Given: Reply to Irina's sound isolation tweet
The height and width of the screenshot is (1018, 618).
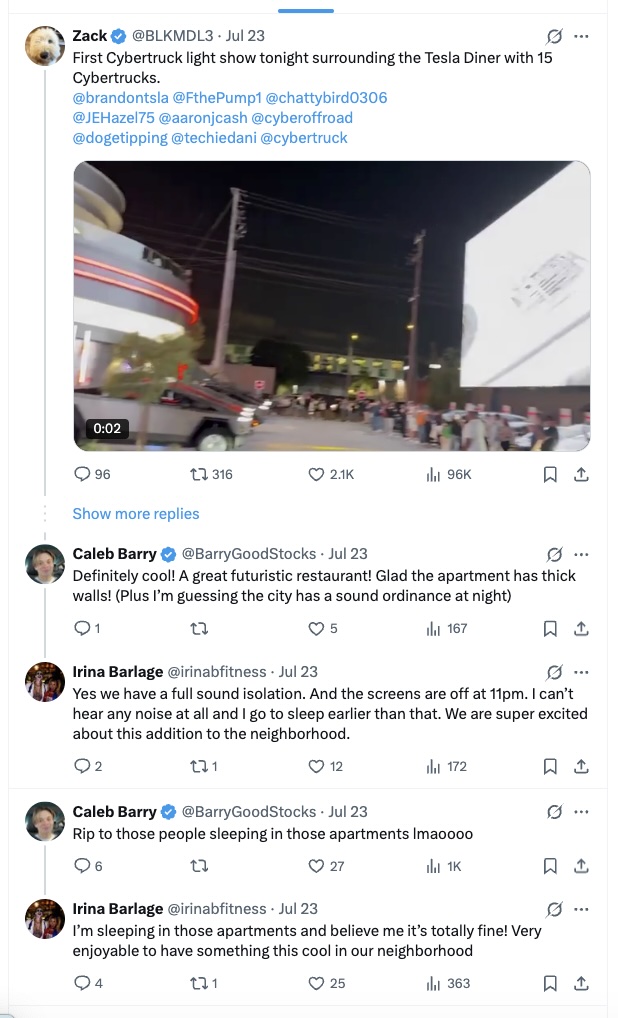Looking at the screenshot, I should click(82, 767).
